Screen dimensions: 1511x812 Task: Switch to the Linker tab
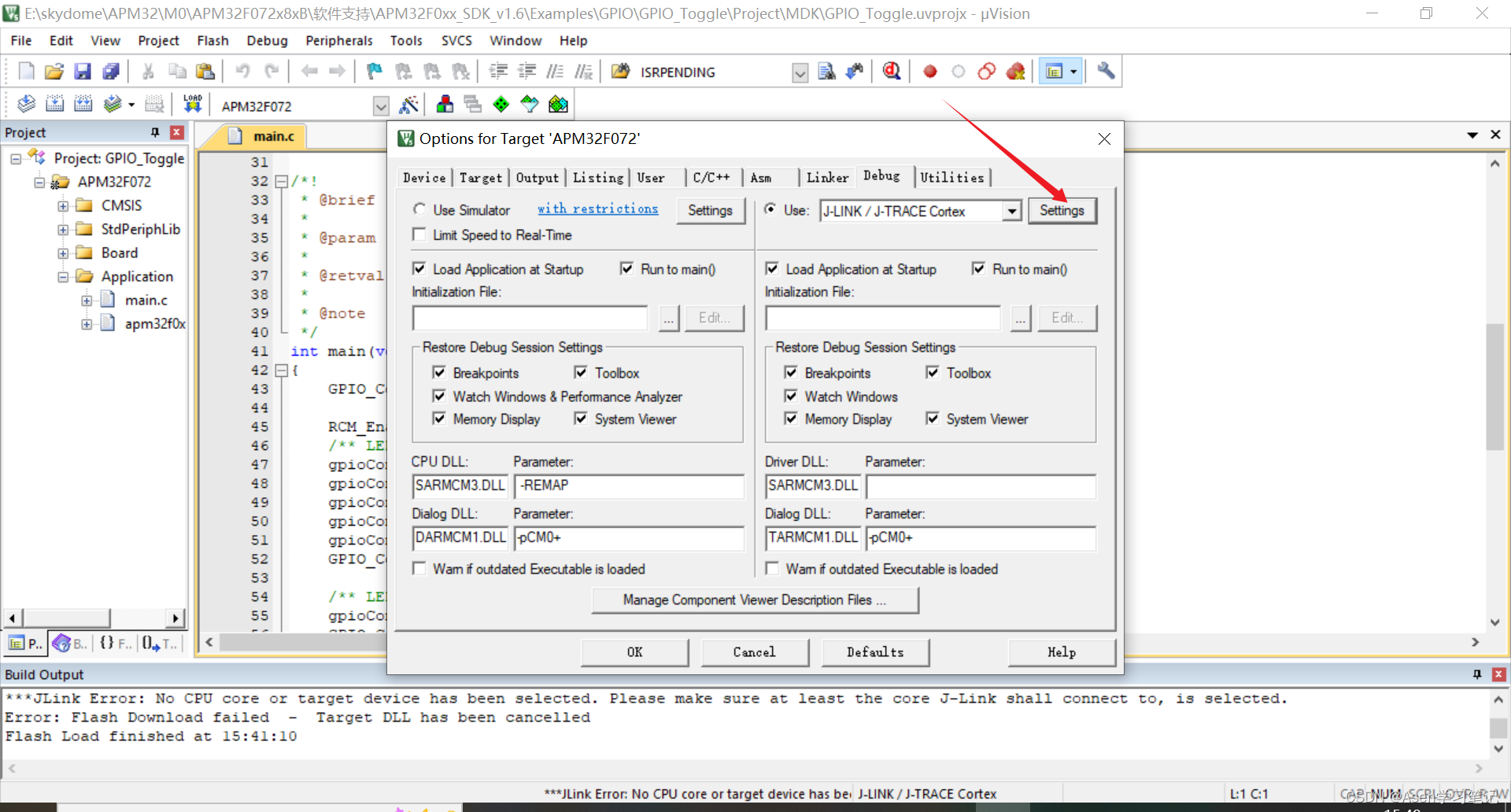(x=827, y=178)
